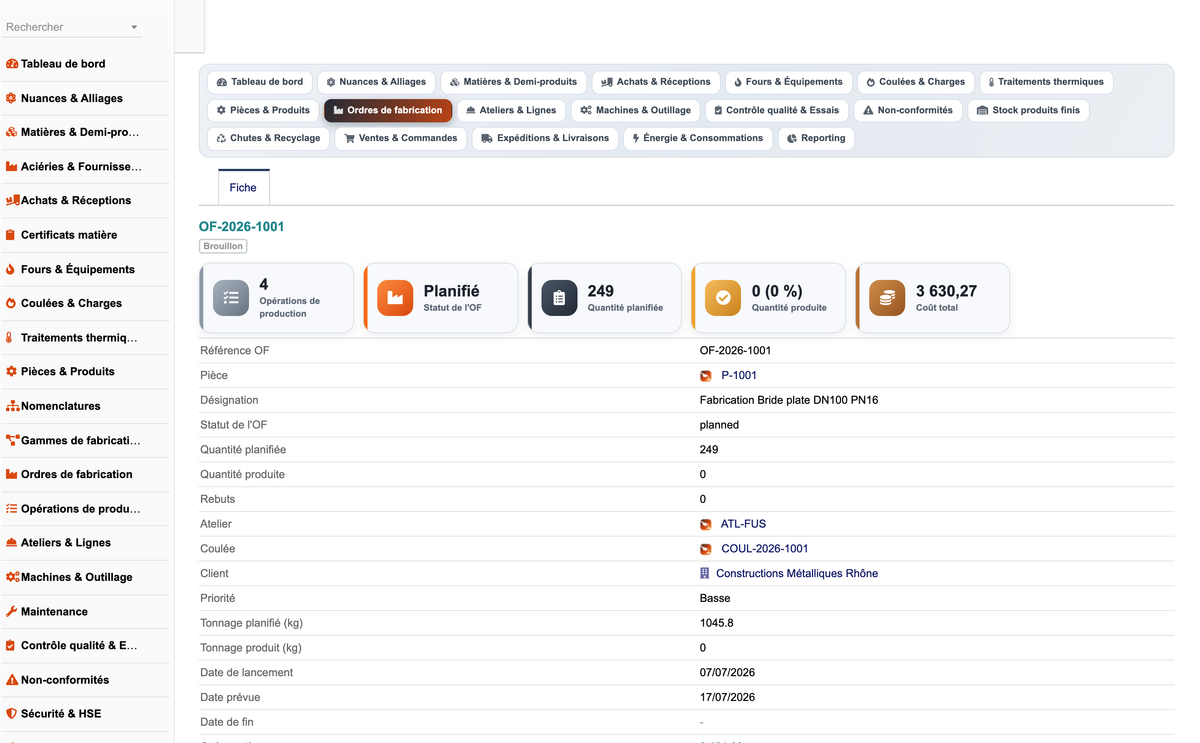Click the Nuances & Alliages sidebar icon
Screen dimensions: 1200x743
12,98
